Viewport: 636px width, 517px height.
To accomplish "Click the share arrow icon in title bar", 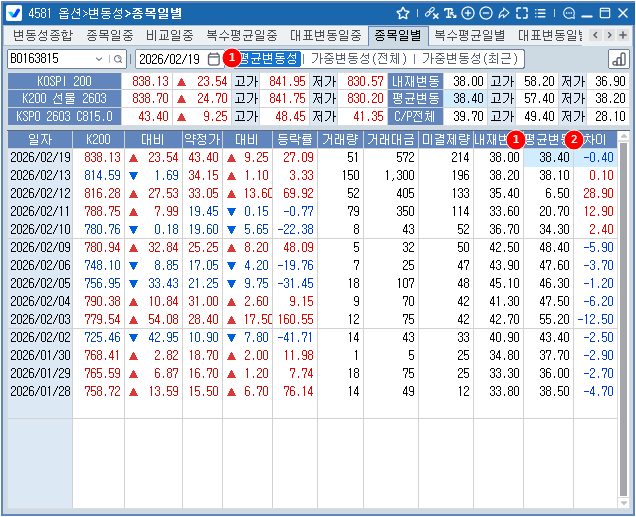I will [504, 13].
